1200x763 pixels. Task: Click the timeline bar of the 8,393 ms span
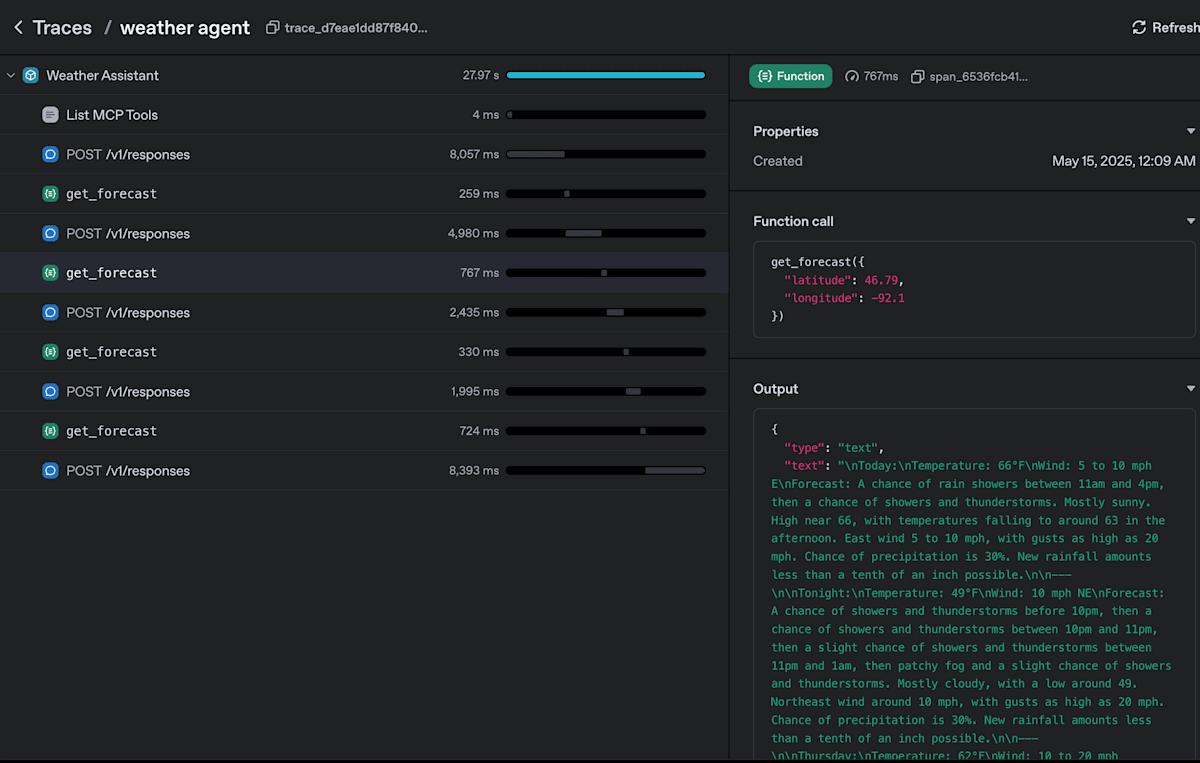coord(606,470)
